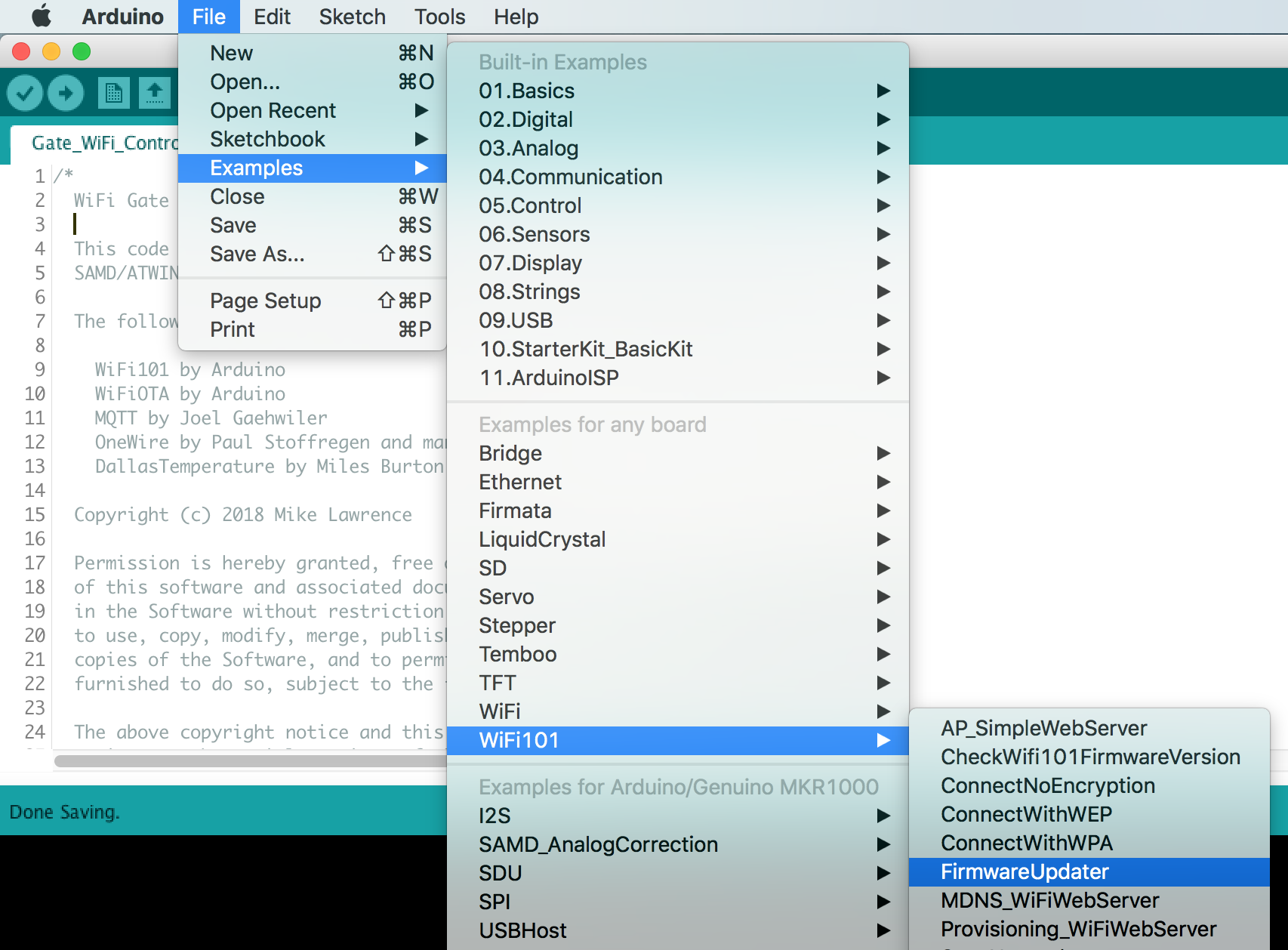Click the "Done Saving." status message
The width and height of the screenshot is (1288, 950).
tap(65, 813)
